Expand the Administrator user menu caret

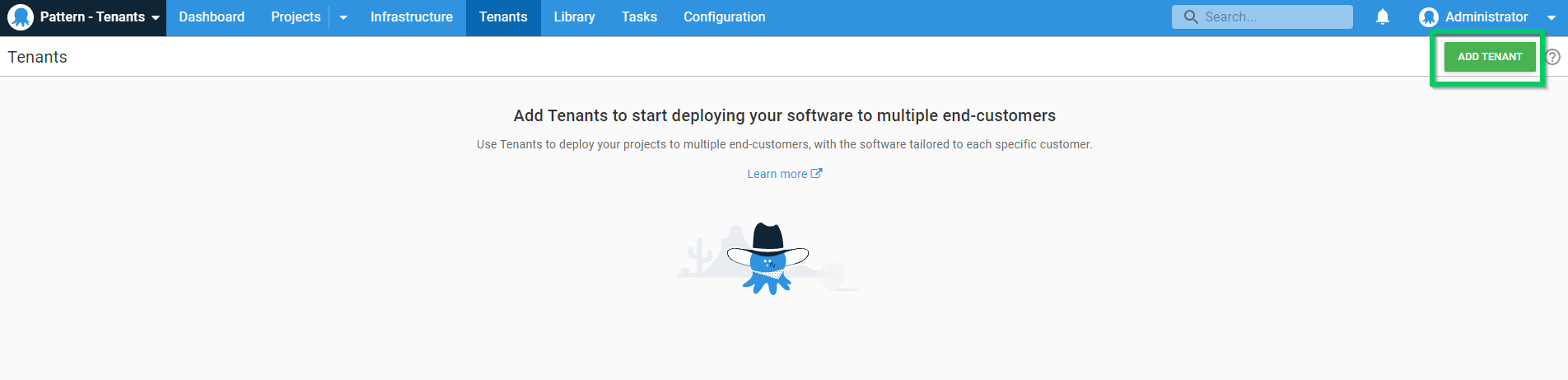tap(1552, 17)
